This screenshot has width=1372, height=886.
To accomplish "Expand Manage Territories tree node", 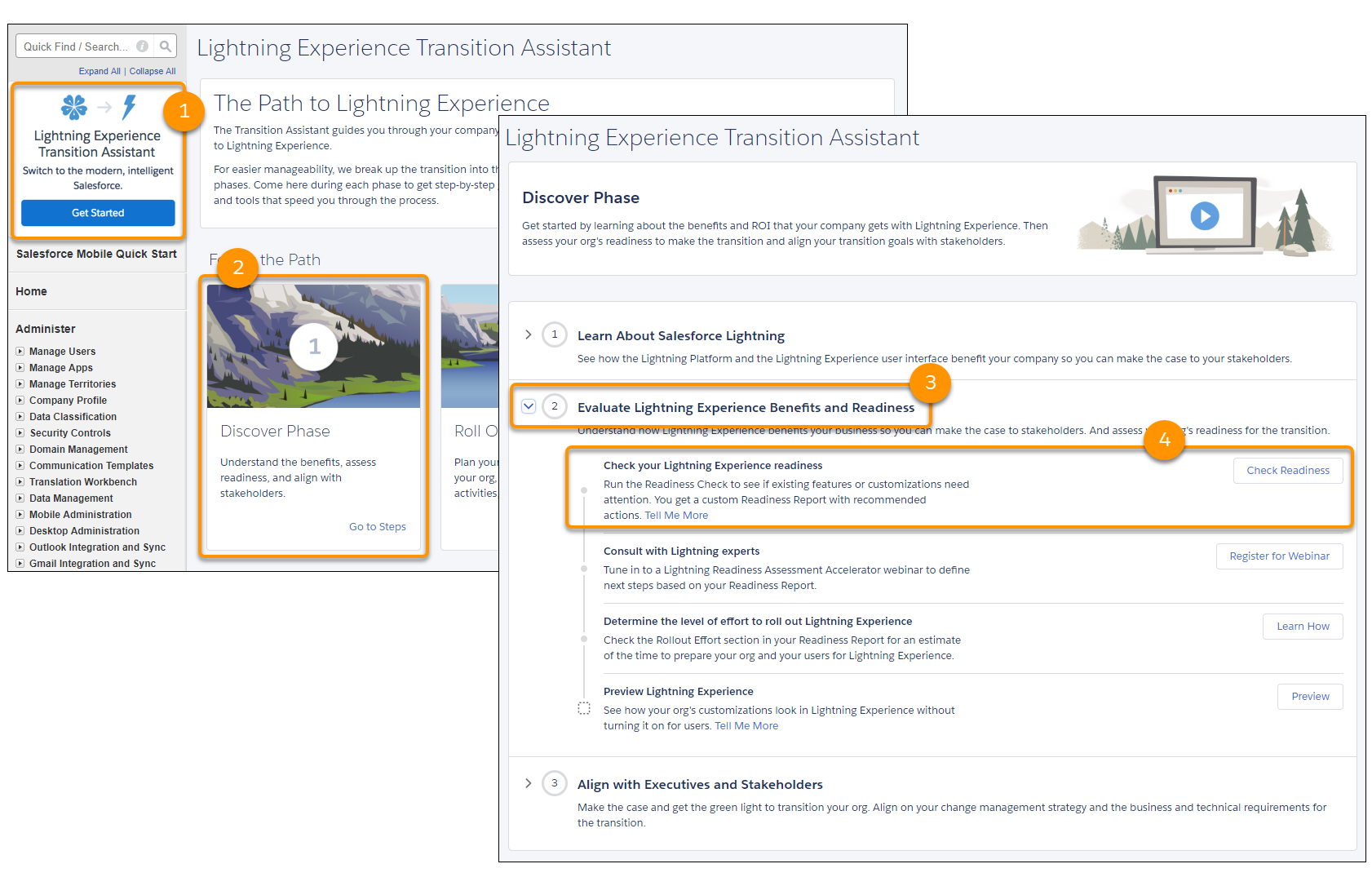I will tap(20, 384).
